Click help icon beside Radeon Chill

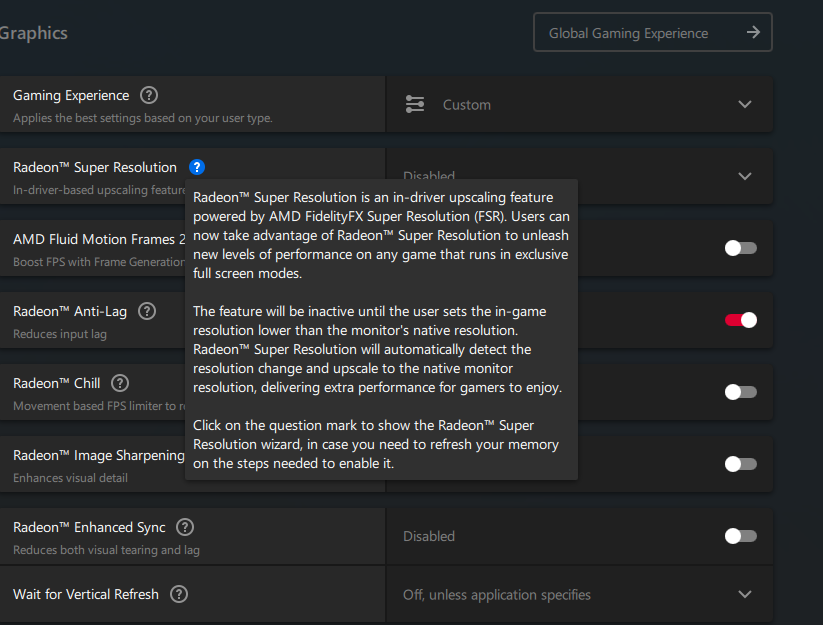pos(120,383)
